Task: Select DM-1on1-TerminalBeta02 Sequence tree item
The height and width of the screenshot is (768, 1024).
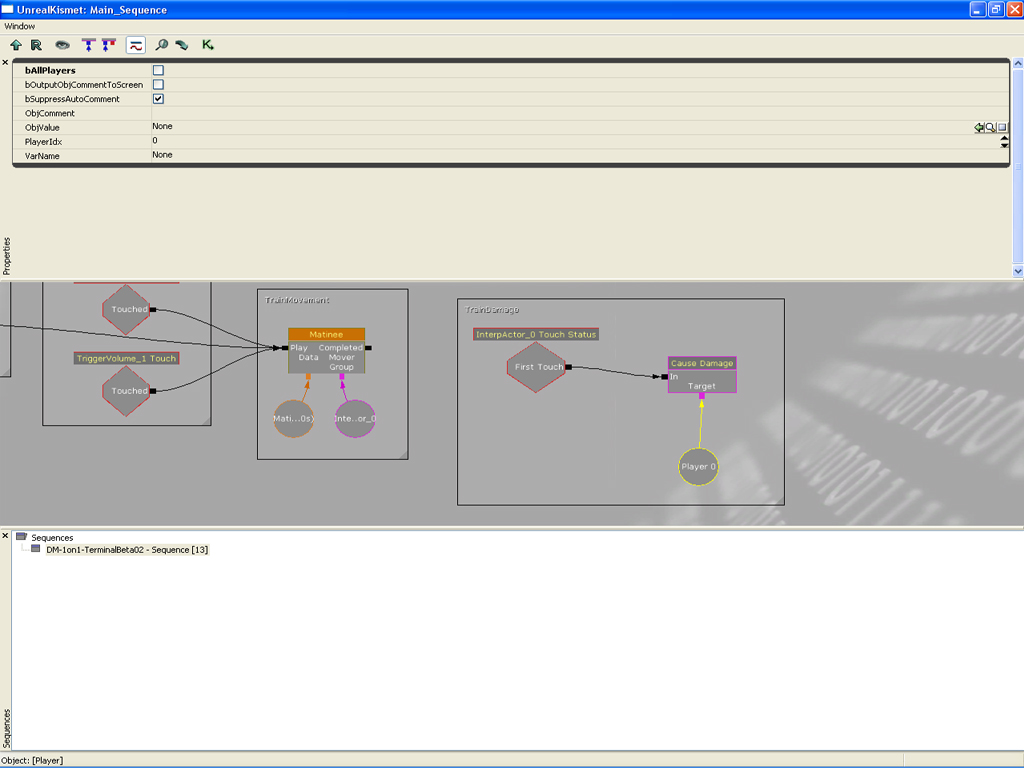Action: pyautogui.click(x=127, y=550)
